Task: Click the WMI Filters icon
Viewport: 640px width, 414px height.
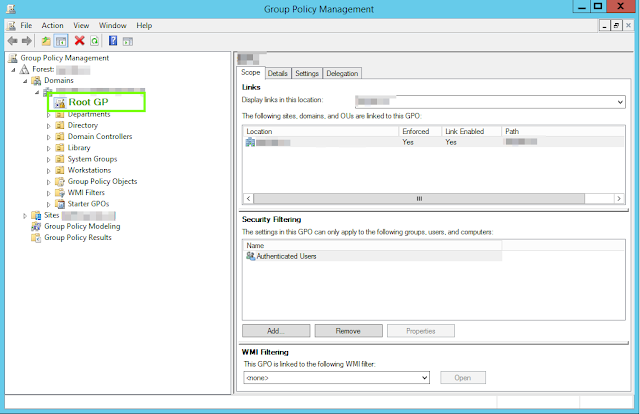Action: click(x=60, y=193)
